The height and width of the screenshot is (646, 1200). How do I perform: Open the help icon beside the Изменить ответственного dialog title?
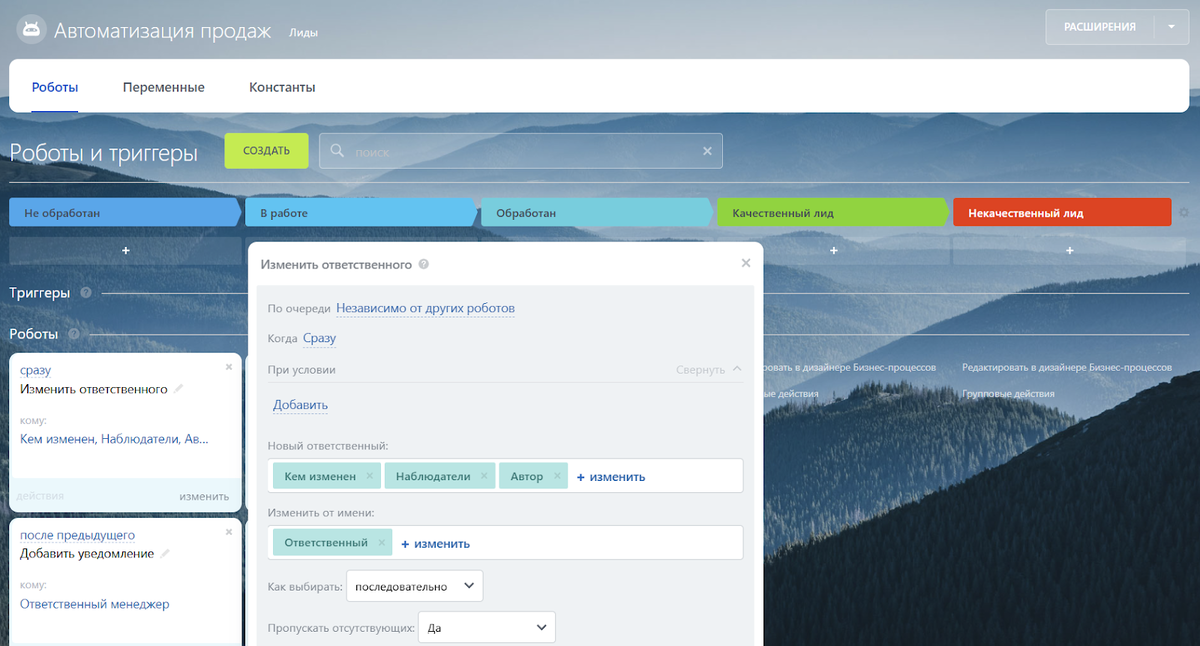pos(424,265)
